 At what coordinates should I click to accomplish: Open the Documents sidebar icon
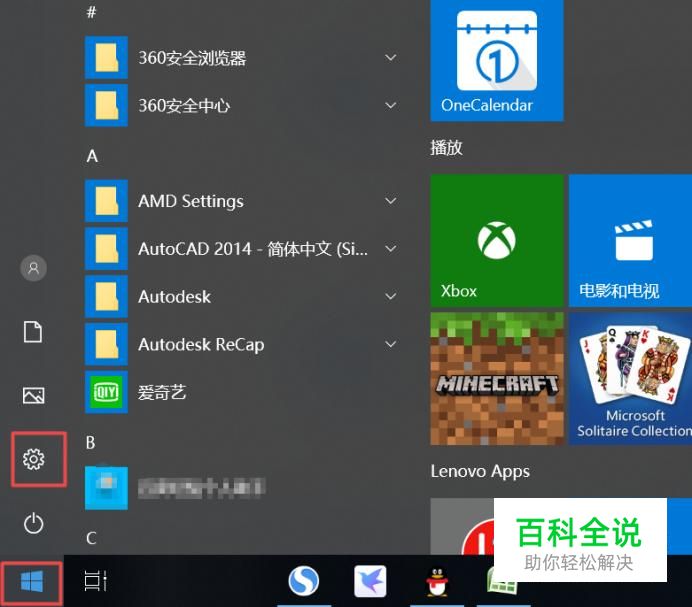click(x=33, y=332)
